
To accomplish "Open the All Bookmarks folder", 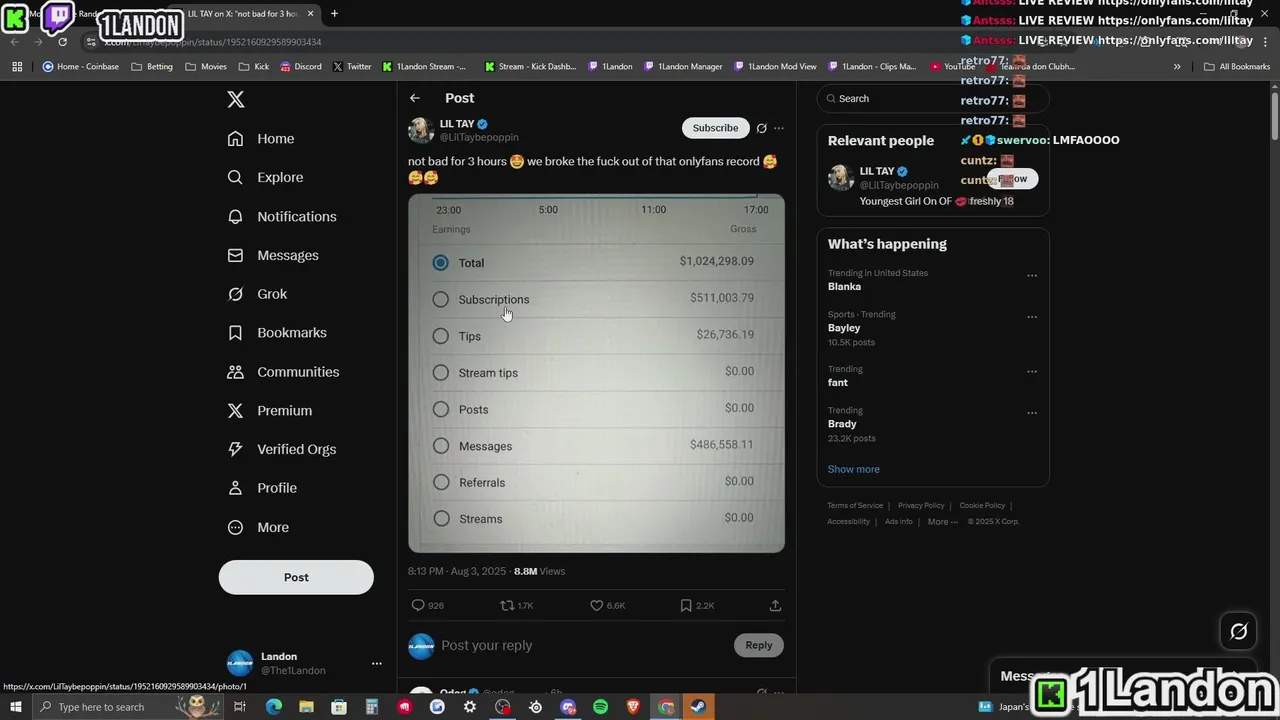I will tap(1237, 67).
